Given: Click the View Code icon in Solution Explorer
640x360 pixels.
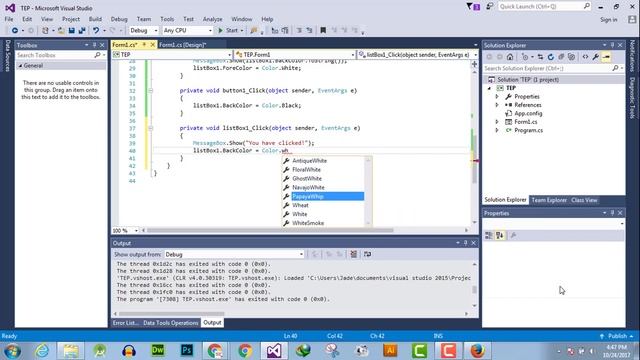Looking at the screenshot, I should (x=585, y=57).
